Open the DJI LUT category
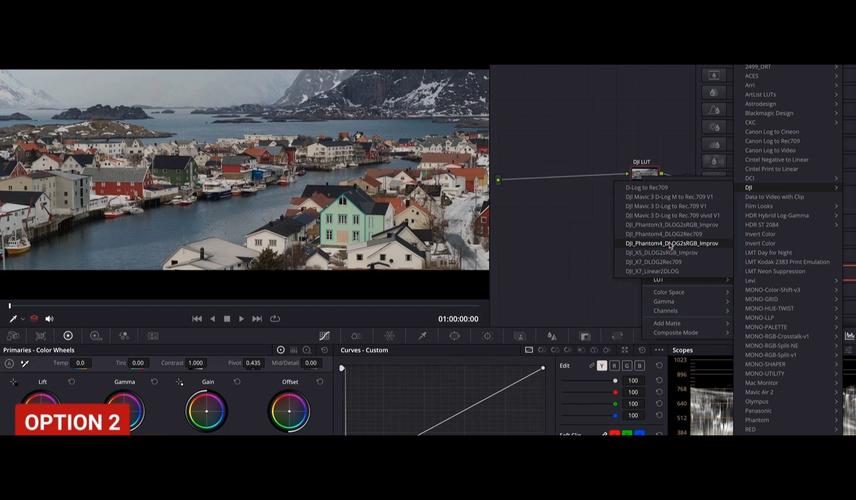The width and height of the screenshot is (856, 500). [791, 187]
